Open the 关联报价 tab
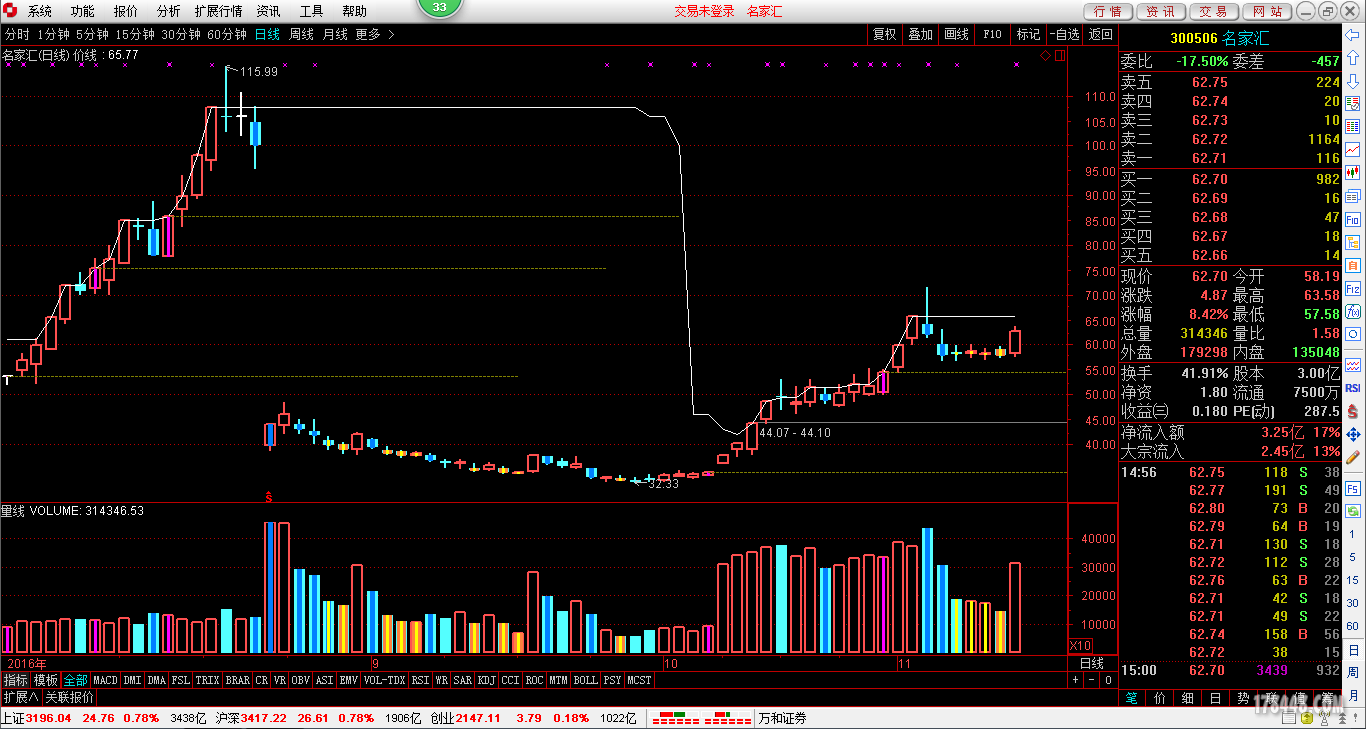The image size is (1366, 729). (69, 697)
